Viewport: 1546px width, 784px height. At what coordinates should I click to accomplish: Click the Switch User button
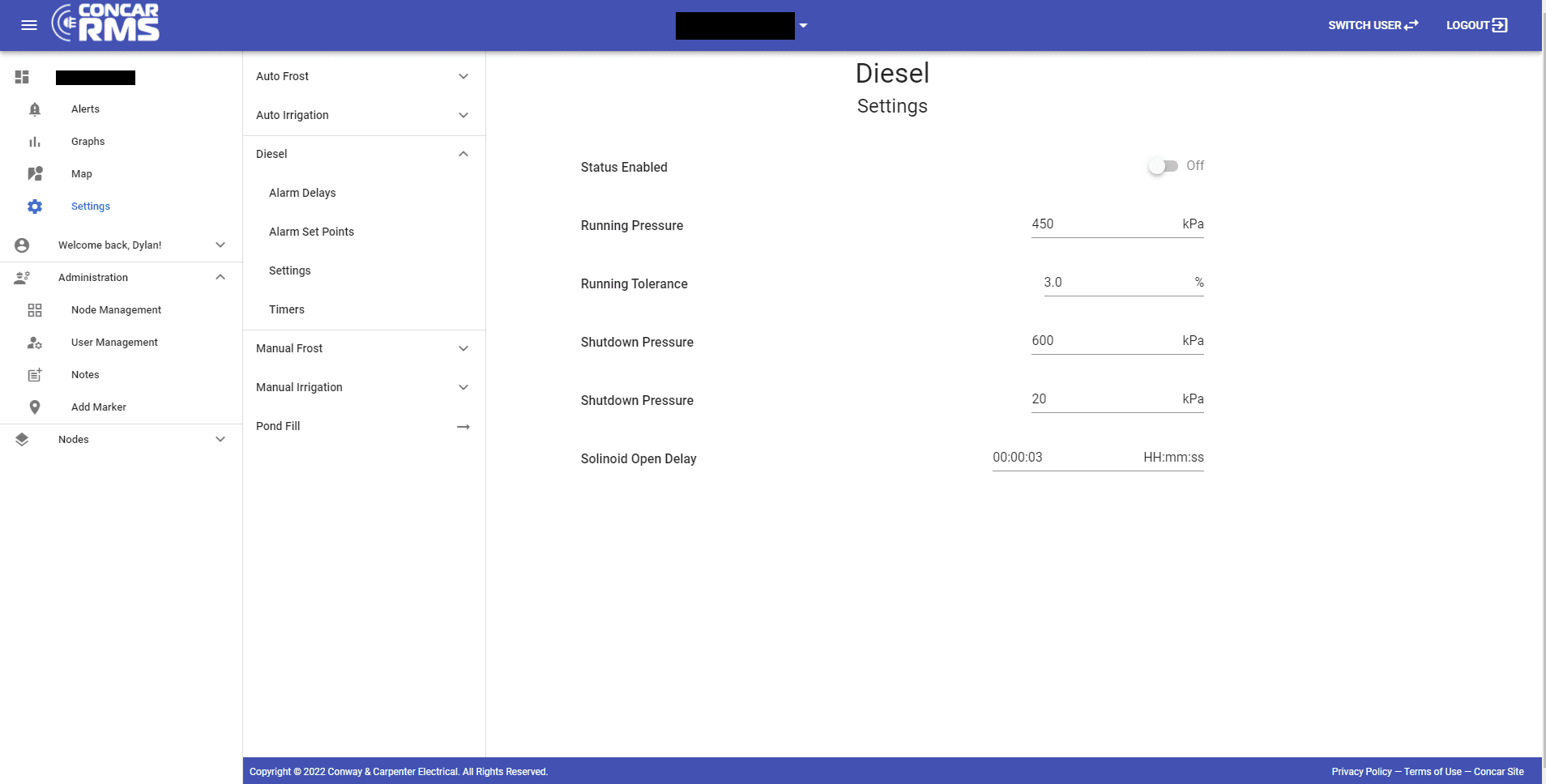pyautogui.click(x=1373, y=25)
